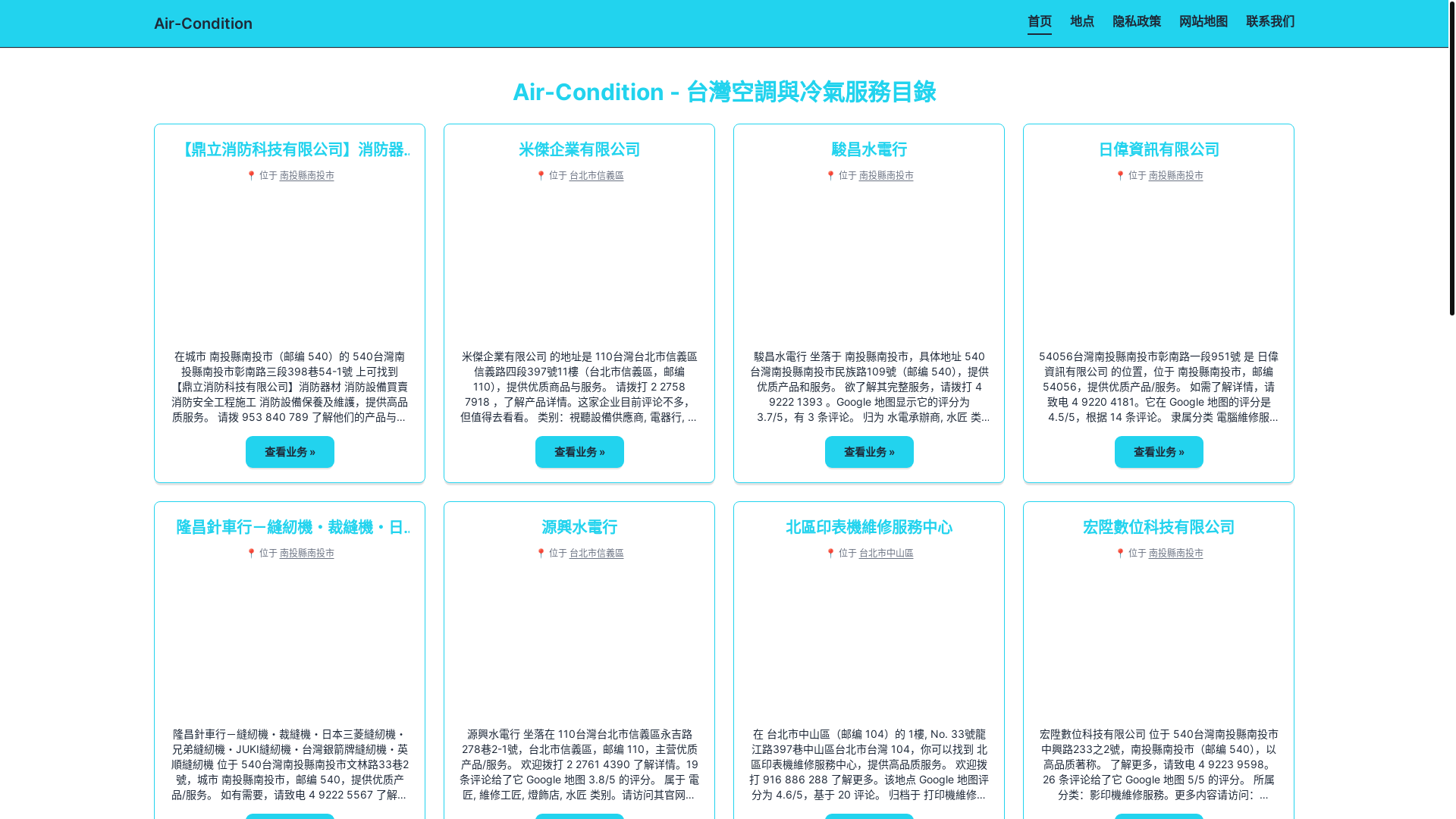The height and width of the screenshot is (819, 1456).
Task: Open the 宏陞數位科技有限公司 listing title
Action: pyautogui.click(x=1159, y=527)
